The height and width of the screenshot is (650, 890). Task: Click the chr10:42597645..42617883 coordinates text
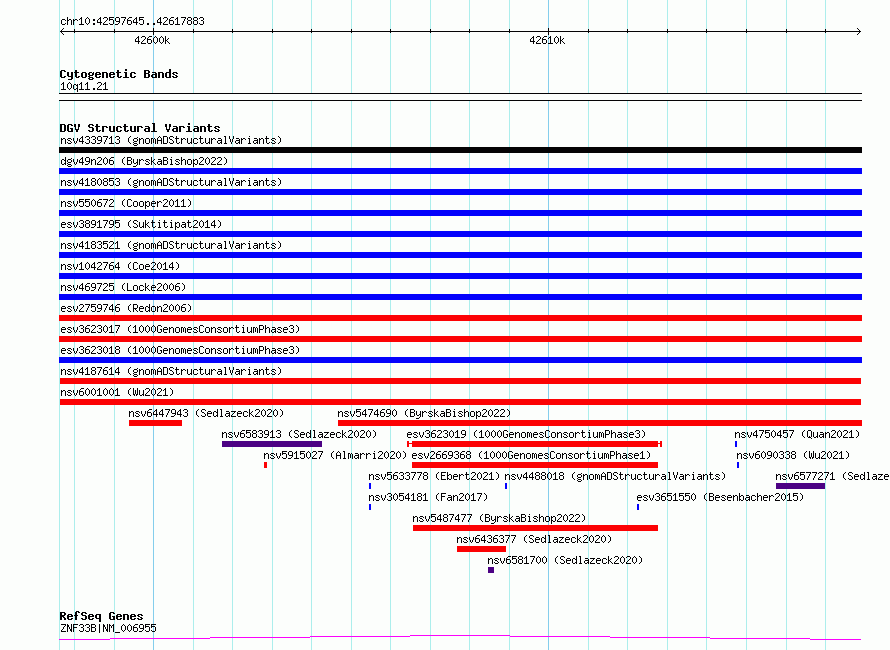(132, 21)
